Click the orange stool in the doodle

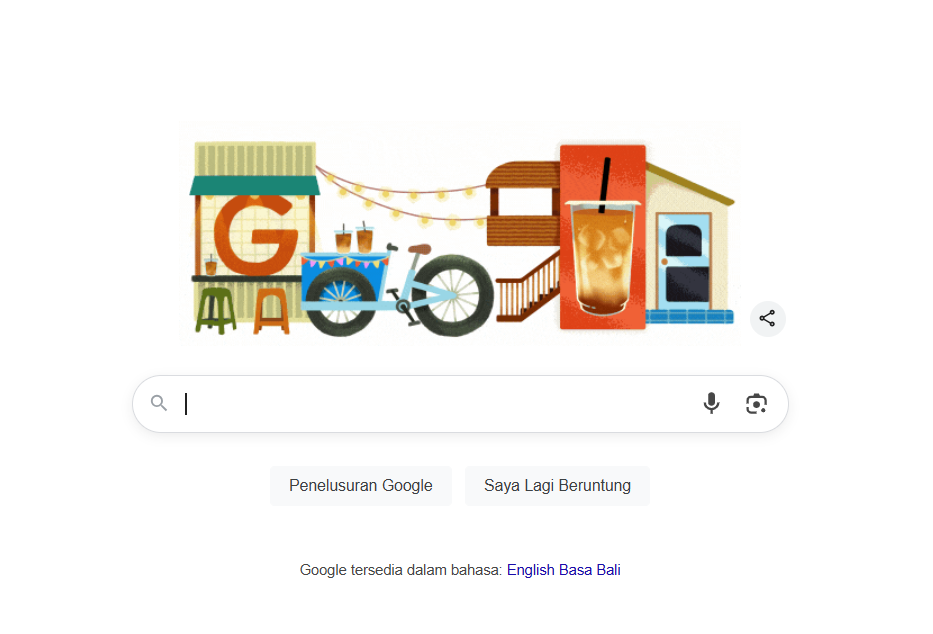tap(271, 311)
